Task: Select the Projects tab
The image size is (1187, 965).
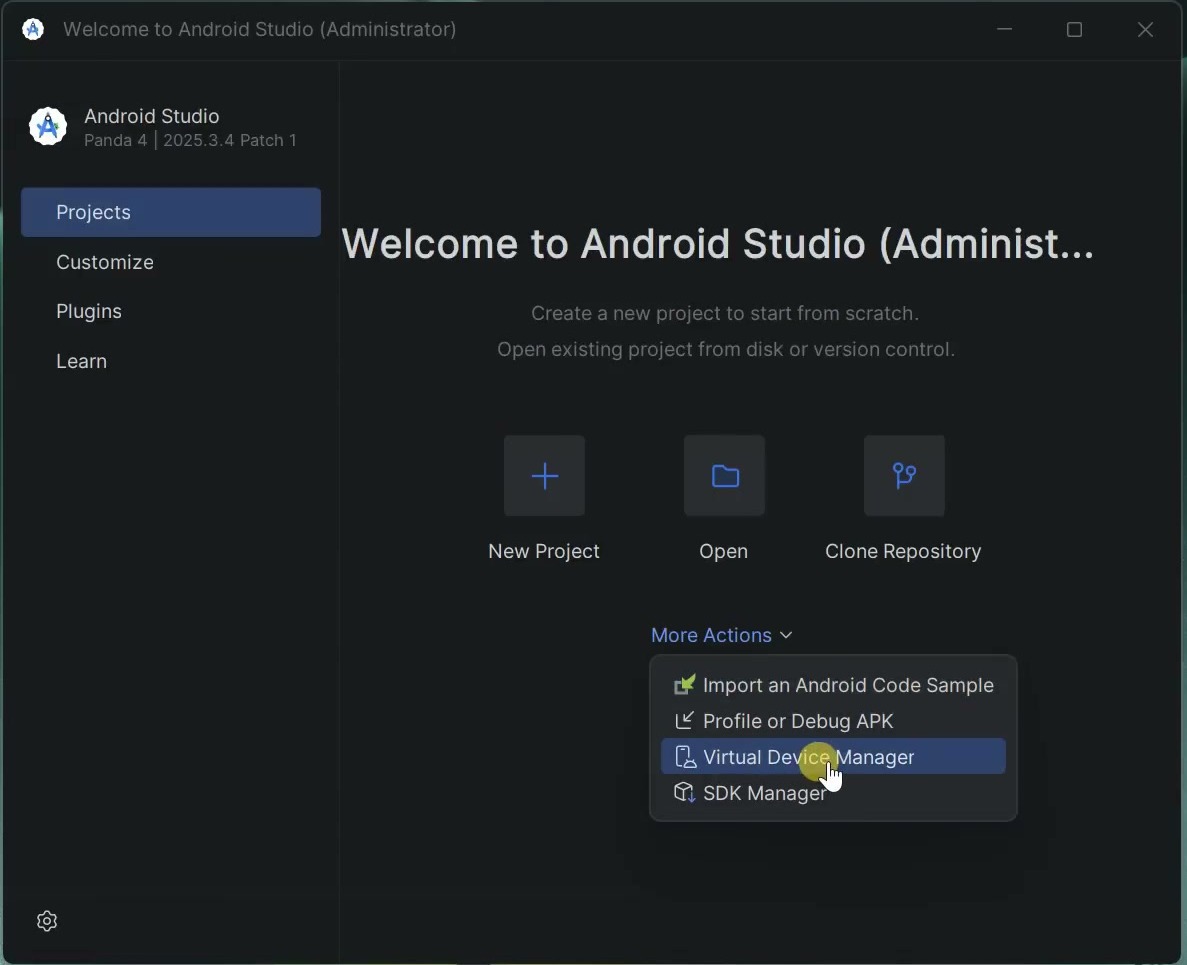Action: (x=171, y=212)
